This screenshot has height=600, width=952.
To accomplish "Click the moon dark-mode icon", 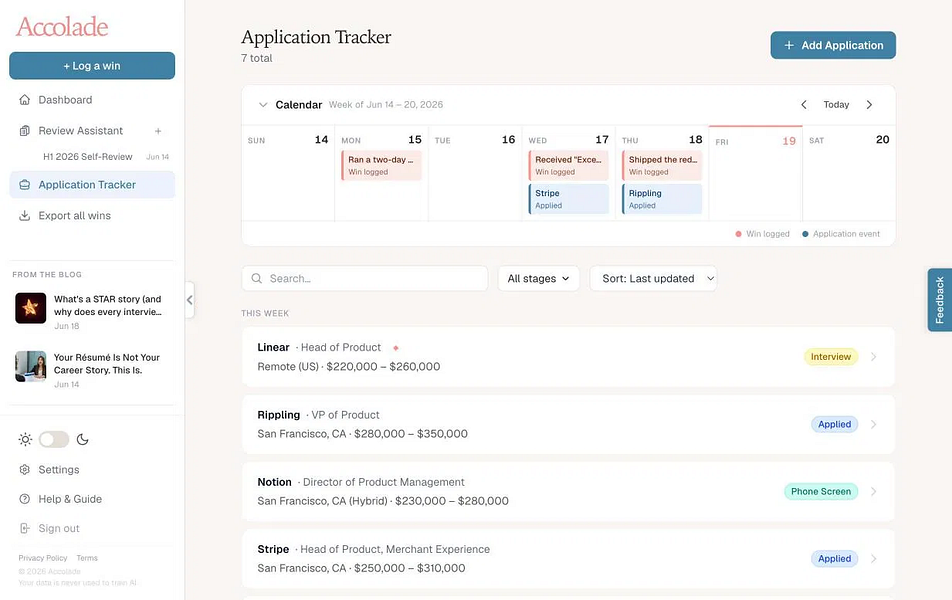I will click(83, 439).
